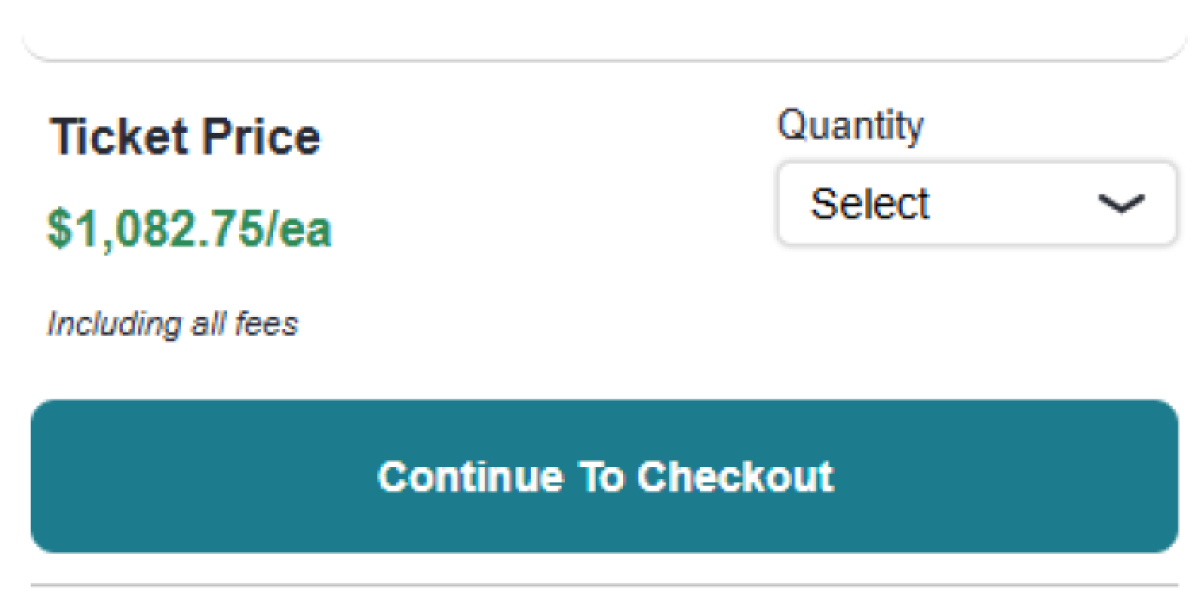Proceed by clicking the teal checkout button
This screenshot has width=1200, height=600.
point(604,476)
